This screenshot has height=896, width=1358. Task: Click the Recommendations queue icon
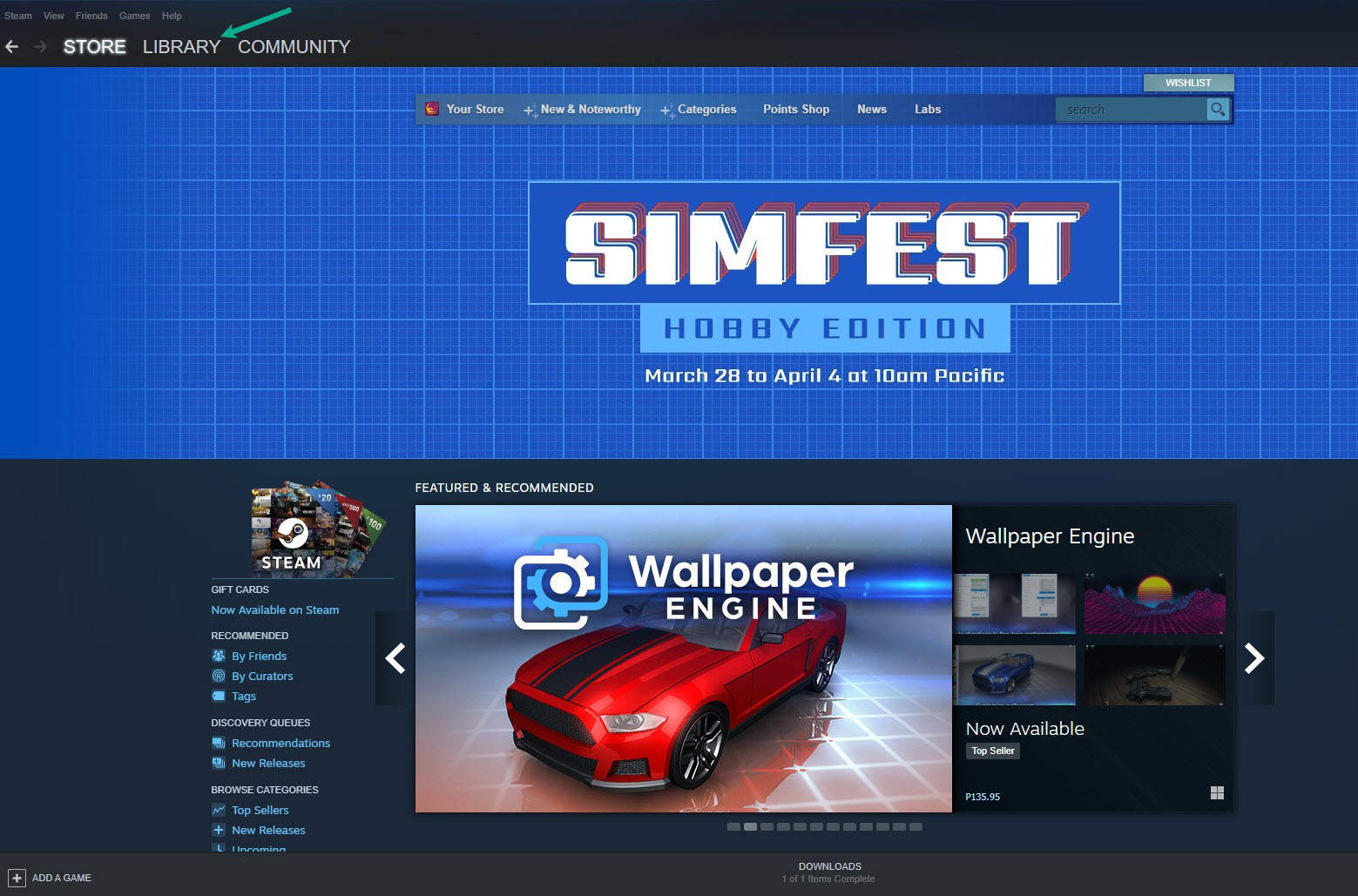(219, 743)
